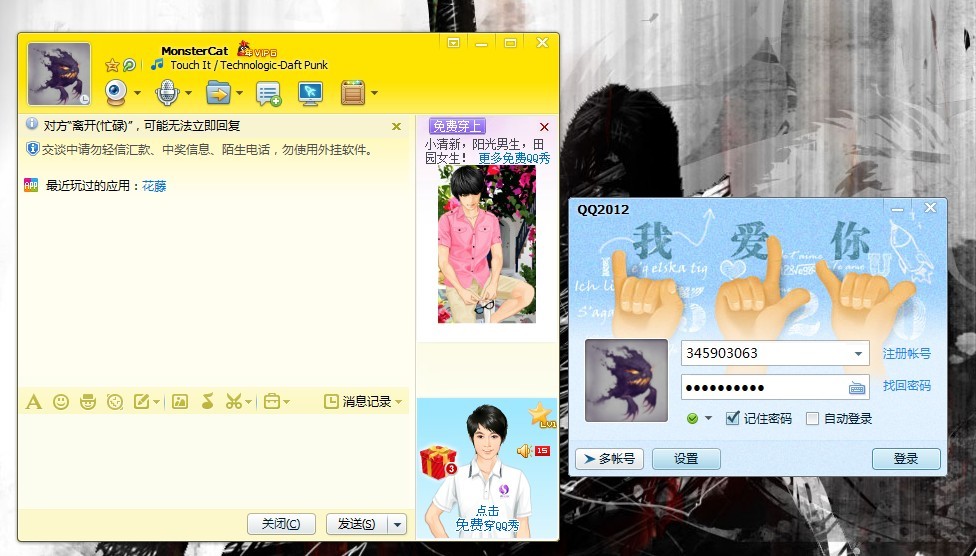Screen dimensions: 976x556
Task: Click the send file folder icon
Action: tap(218, 93)
